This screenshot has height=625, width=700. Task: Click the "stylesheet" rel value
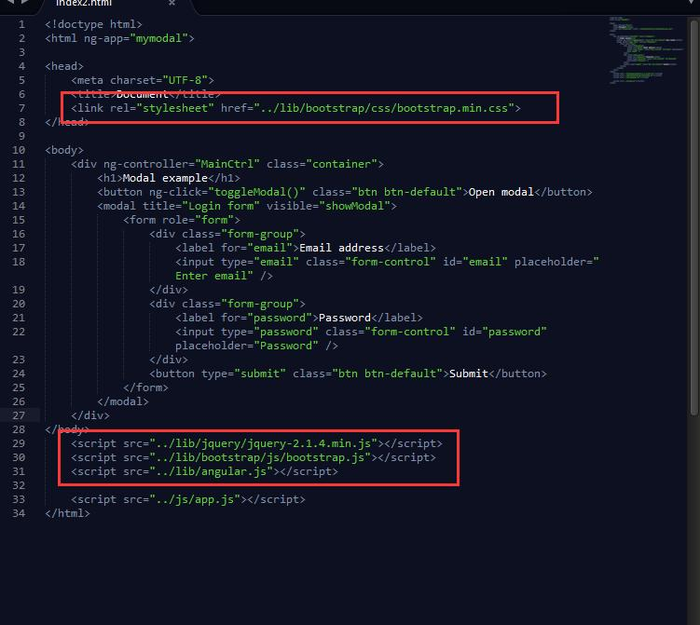(175, 108)
